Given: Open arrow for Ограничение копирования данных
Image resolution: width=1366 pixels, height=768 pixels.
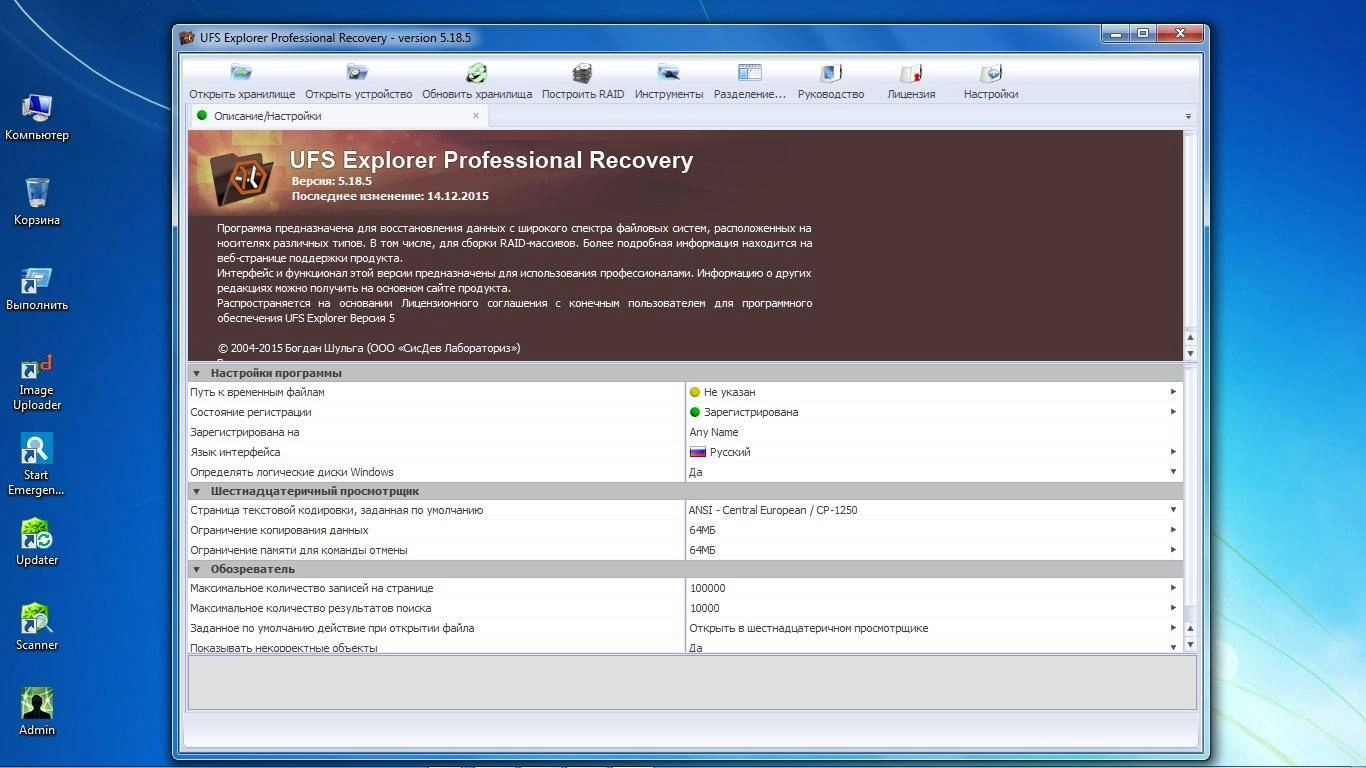Looking at the screenshot, I should point(1174,530).
